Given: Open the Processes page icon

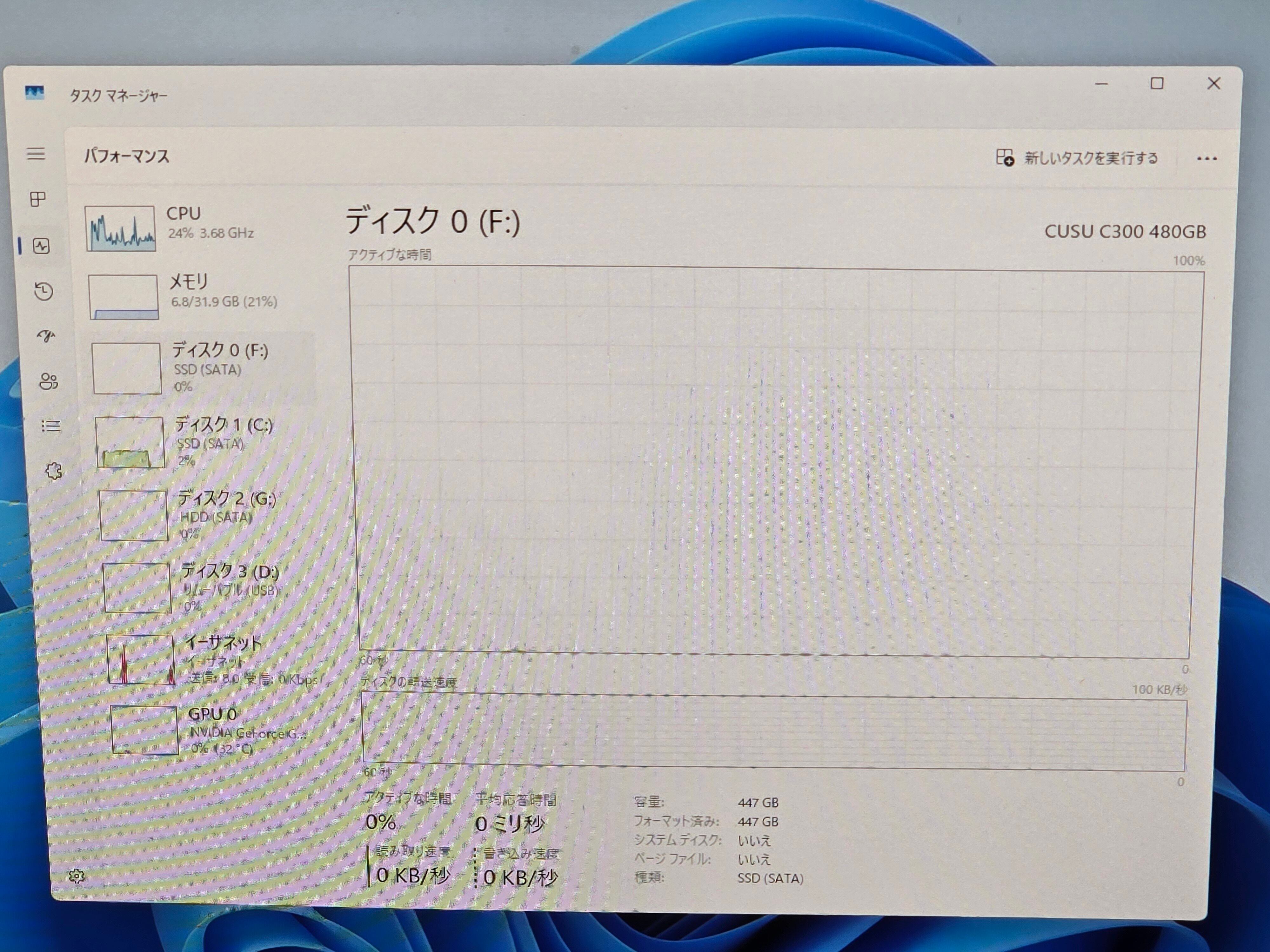Looking at the screenshot, I should tap(38, 199).
